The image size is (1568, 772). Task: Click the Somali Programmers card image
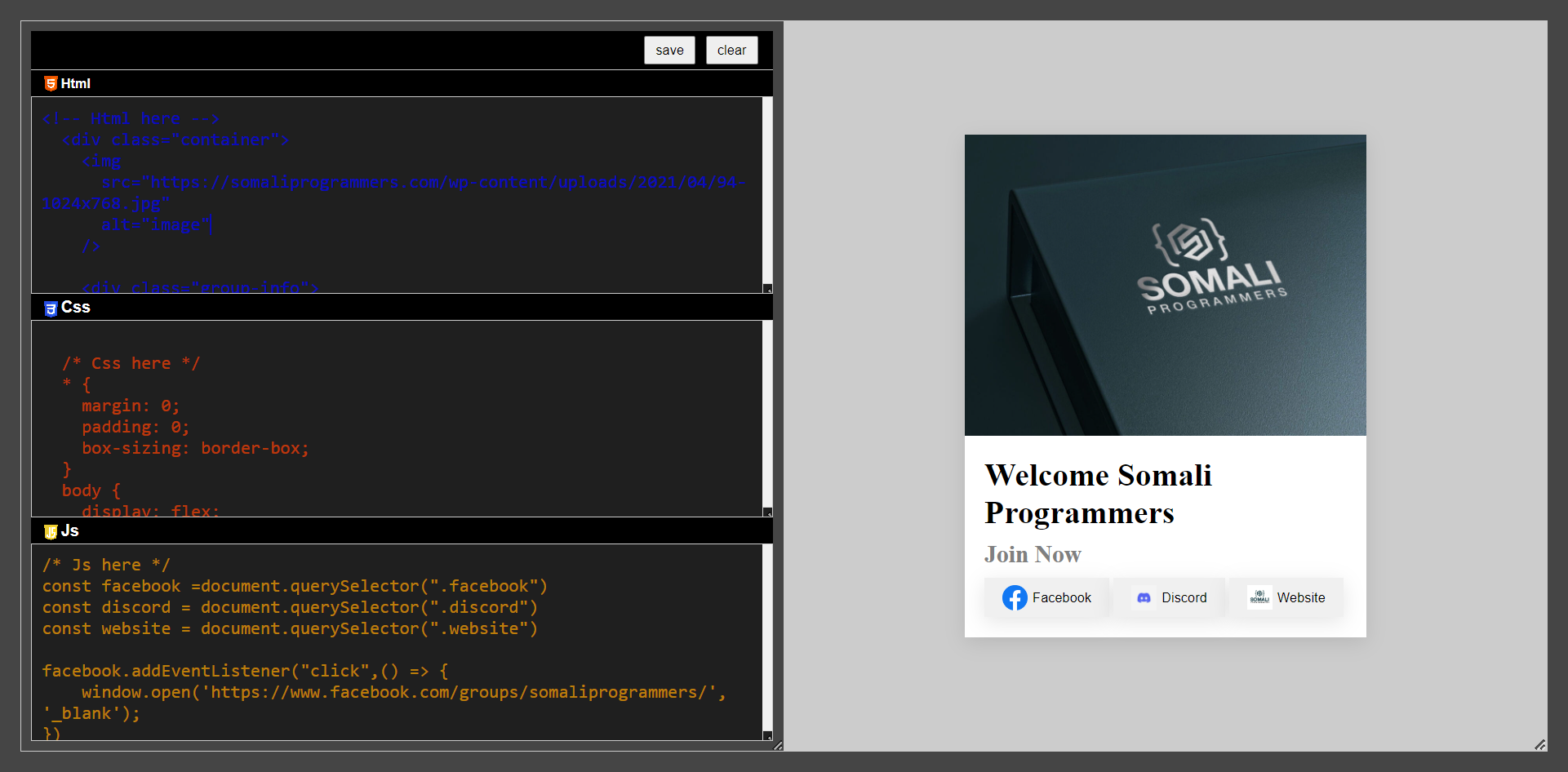pyautogui.click(x=1165, y=285)
